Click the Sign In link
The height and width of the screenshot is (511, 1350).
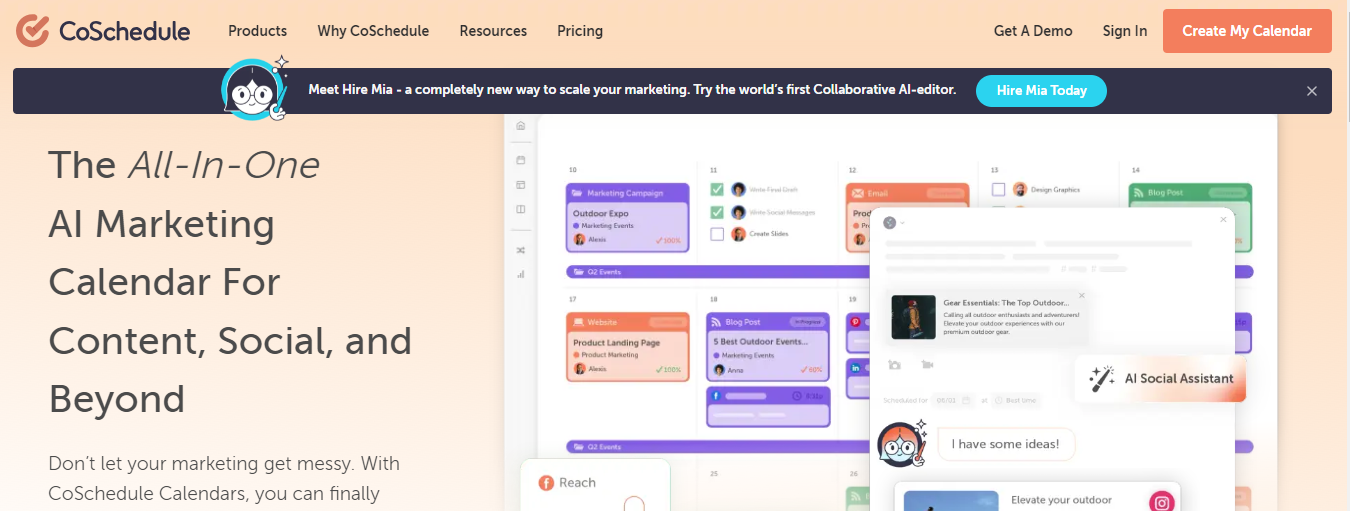click(1125, 31)
